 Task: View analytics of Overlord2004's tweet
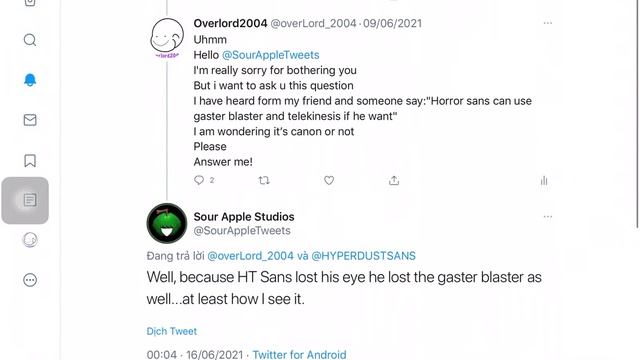click(x=544, y=180)
